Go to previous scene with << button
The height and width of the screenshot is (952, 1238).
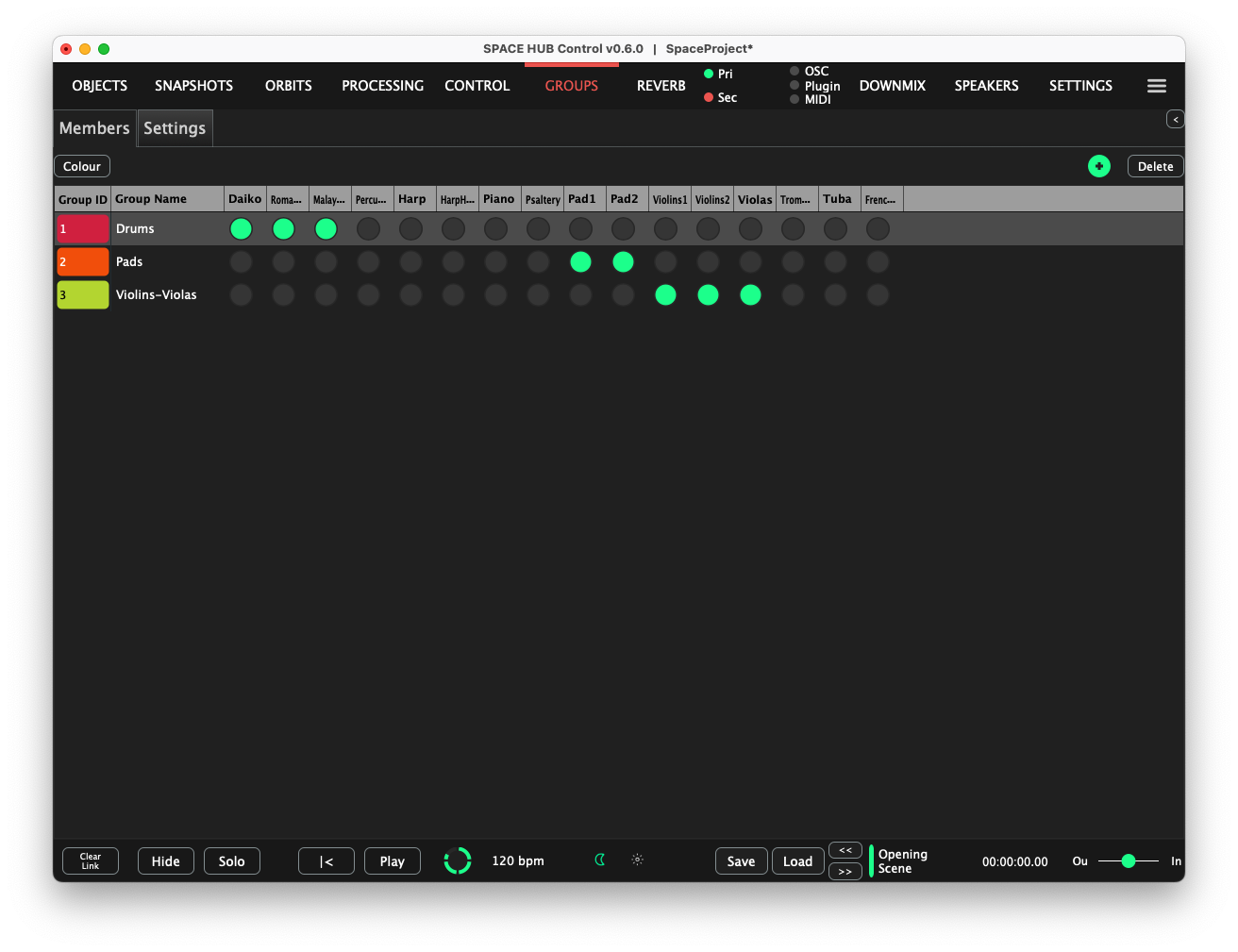pos(845,850)
